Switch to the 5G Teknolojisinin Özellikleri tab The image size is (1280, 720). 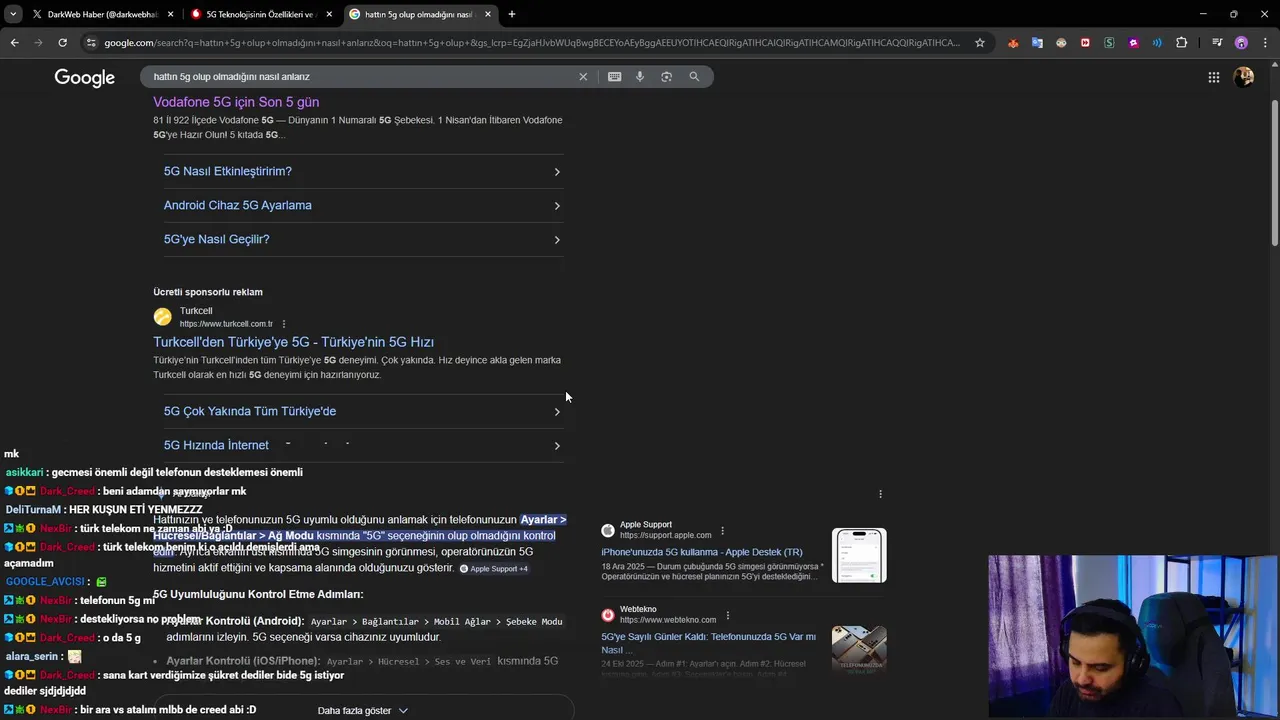[261, 14]
